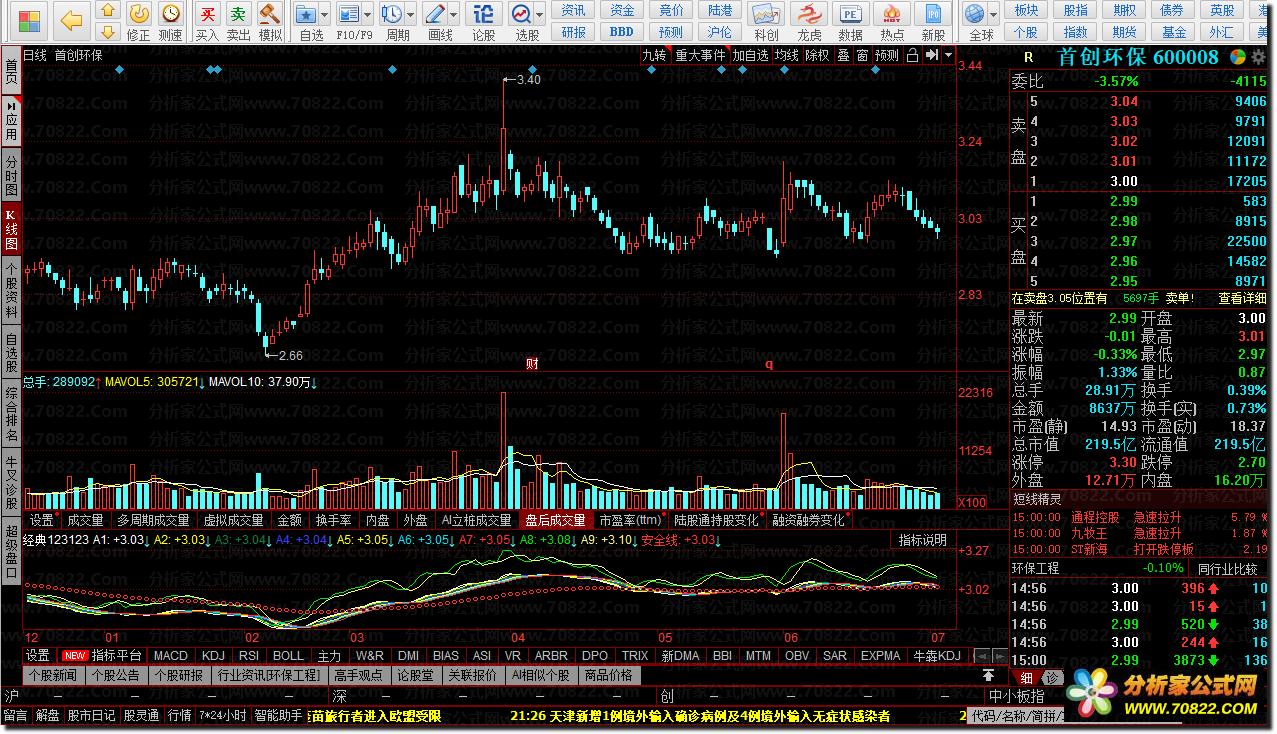This screenshot has width=1277, height=734.
Task: Open the 热点 hot topics icon
Action: 892,14
